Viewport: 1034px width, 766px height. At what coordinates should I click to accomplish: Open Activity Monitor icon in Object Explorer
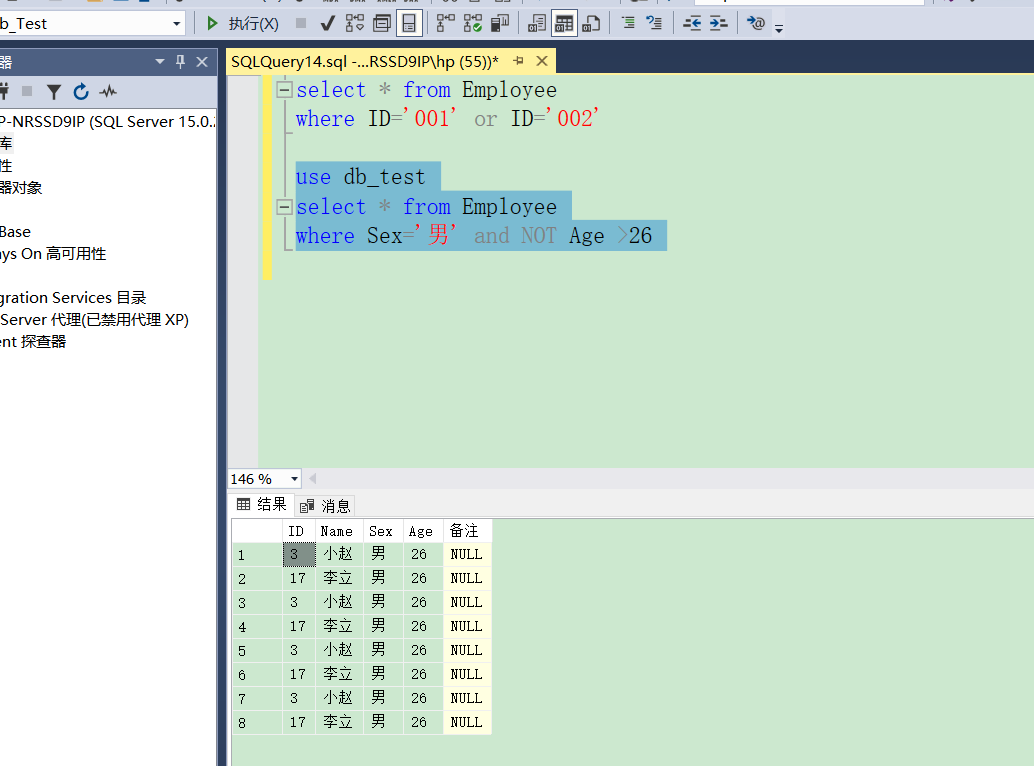[108, 92]
